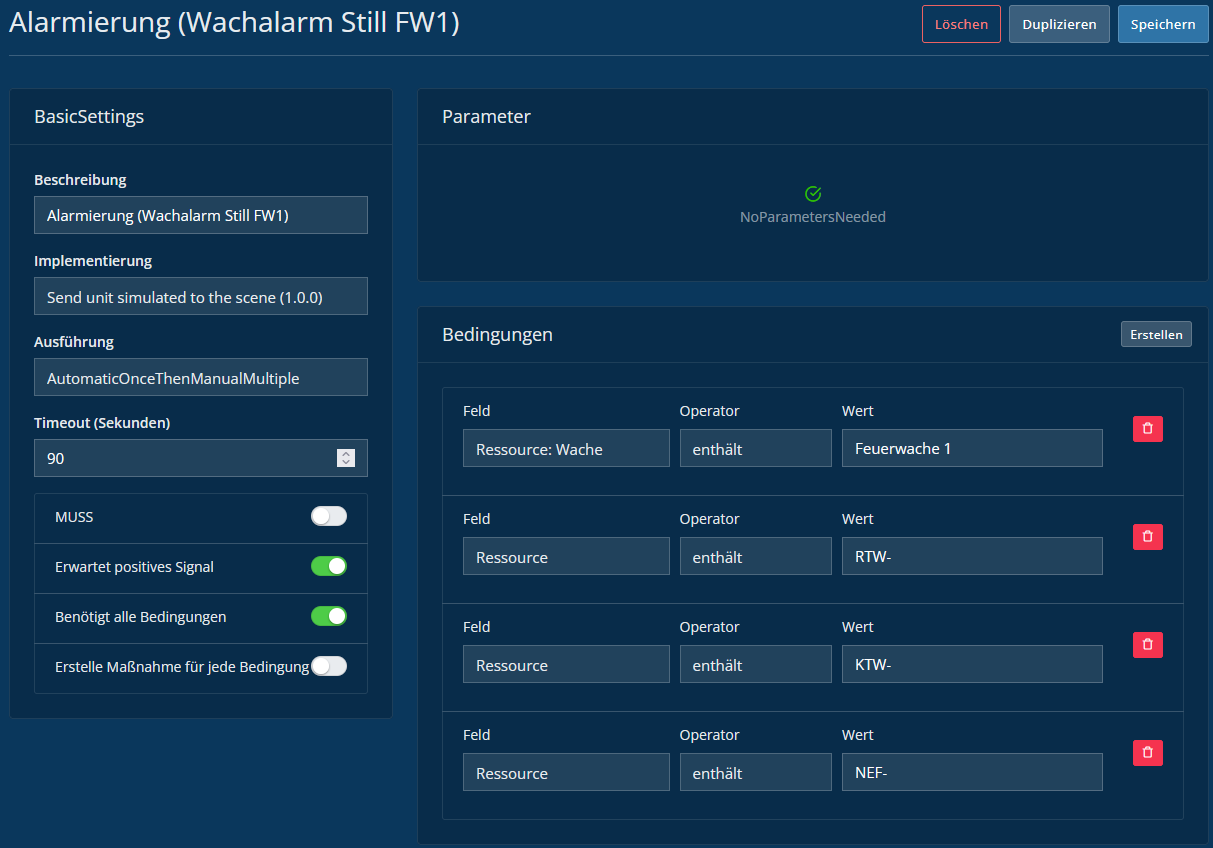This screenshot has height=848, width=1213.
Task: Delete the RTW- condition via trash icon
Action: click(x=1147, y=537)
